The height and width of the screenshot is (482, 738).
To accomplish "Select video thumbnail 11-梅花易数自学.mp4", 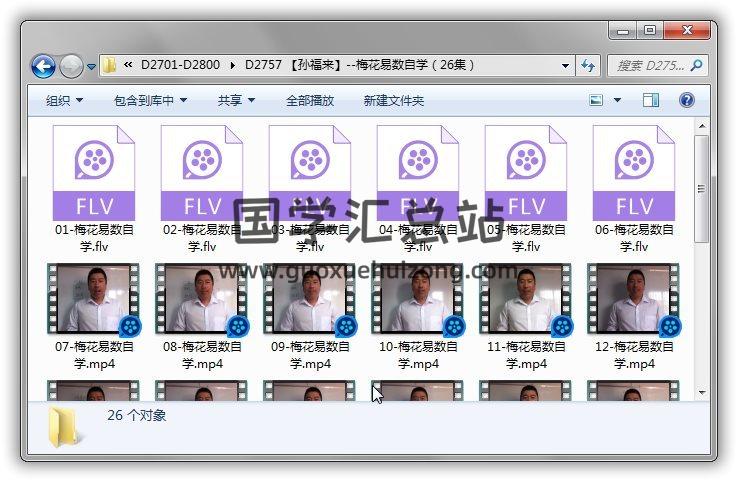I will click(526, 299).
